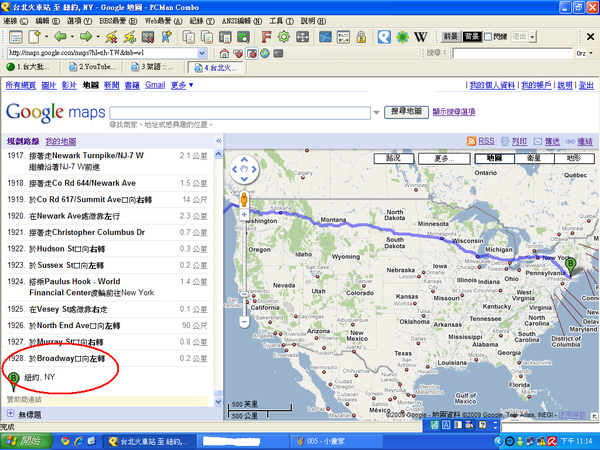The image size is (600, 450).
Task: Switch to the 3.繁語 tab
Action: (x=153, y=67)
